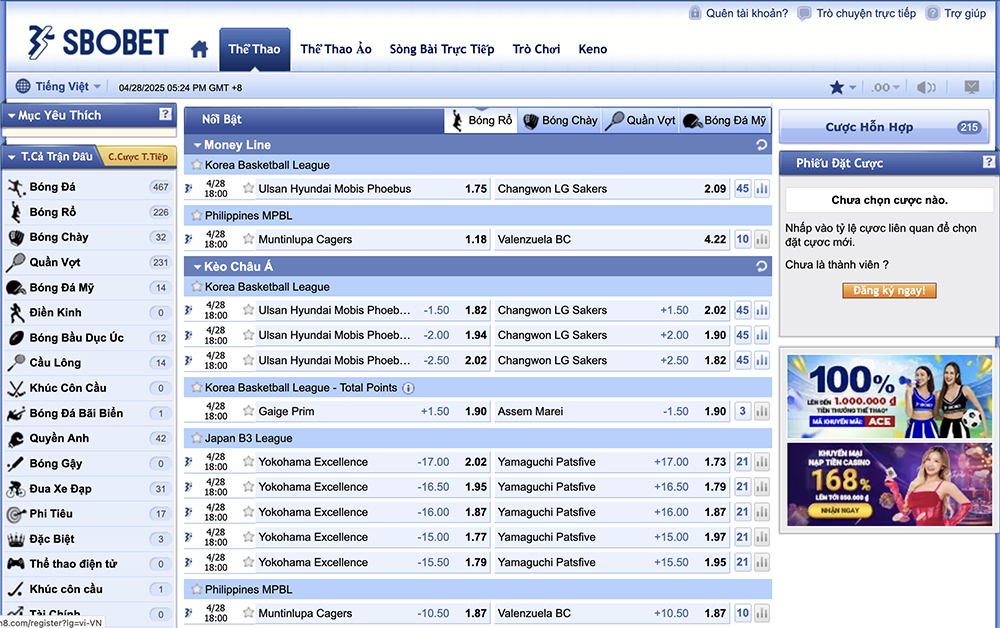Select Bóng Bầu Dục Úc category
This screenshot has height=628, width=1000.
point(89,338)
